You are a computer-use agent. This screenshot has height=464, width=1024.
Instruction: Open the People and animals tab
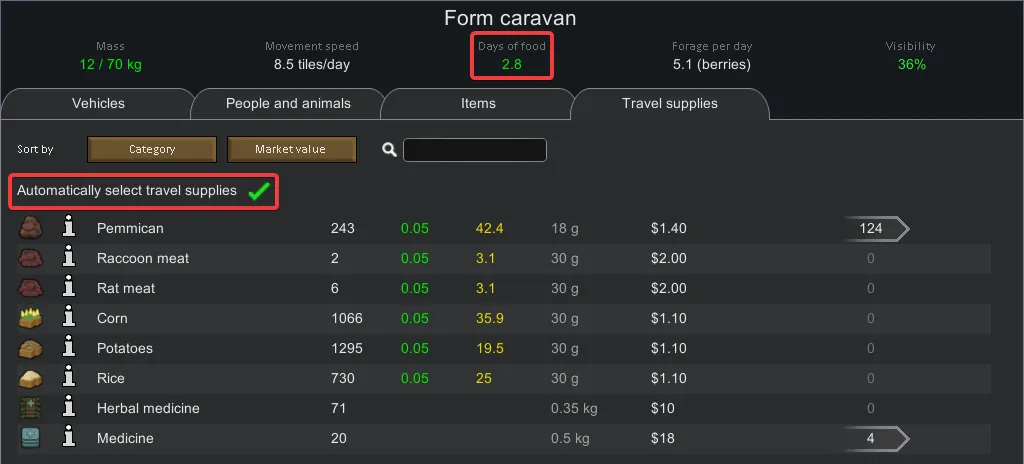(288, 104)
